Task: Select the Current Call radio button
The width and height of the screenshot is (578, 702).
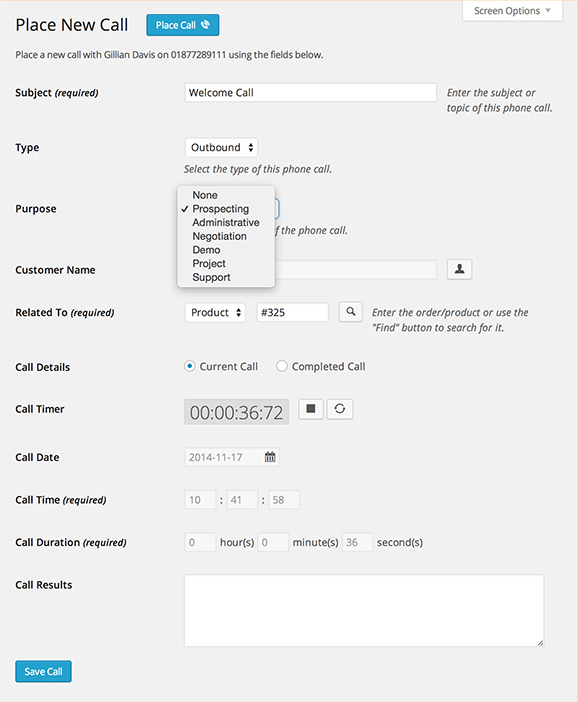Action: click(x=189, y=366)
